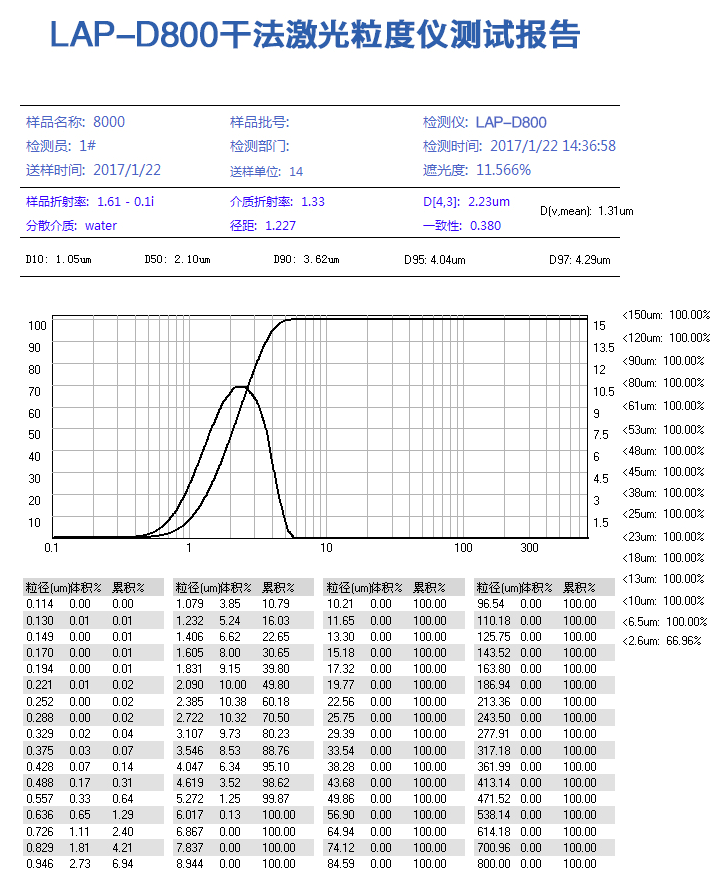This screenshot has width=717, height=883.
Task: Click the 样品折射率 value 1.61 - 0.1i
Action: [125, 202]
